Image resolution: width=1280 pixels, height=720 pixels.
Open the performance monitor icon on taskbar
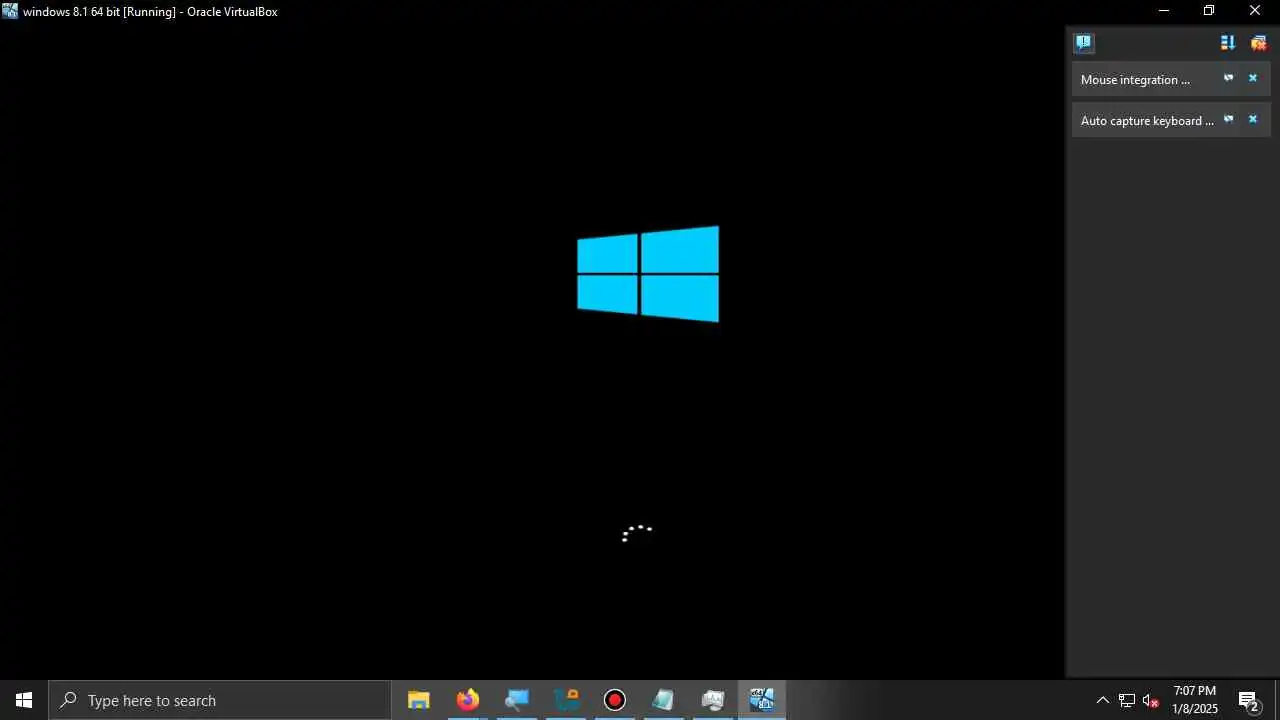[713, 700]
